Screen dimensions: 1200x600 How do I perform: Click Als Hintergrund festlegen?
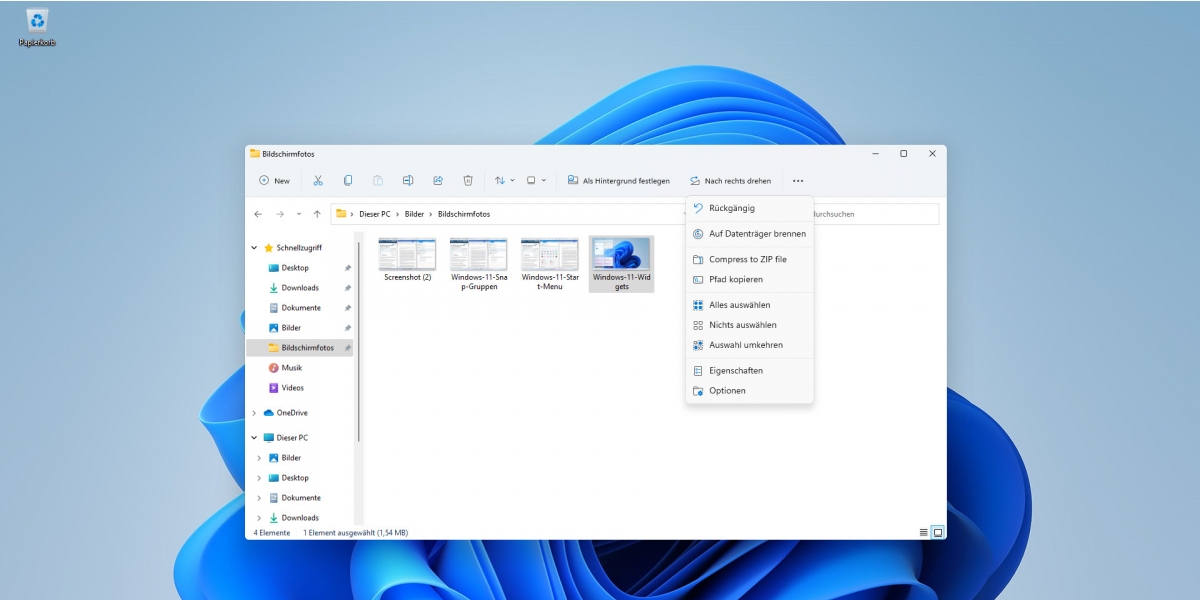[x=619, y=181]
